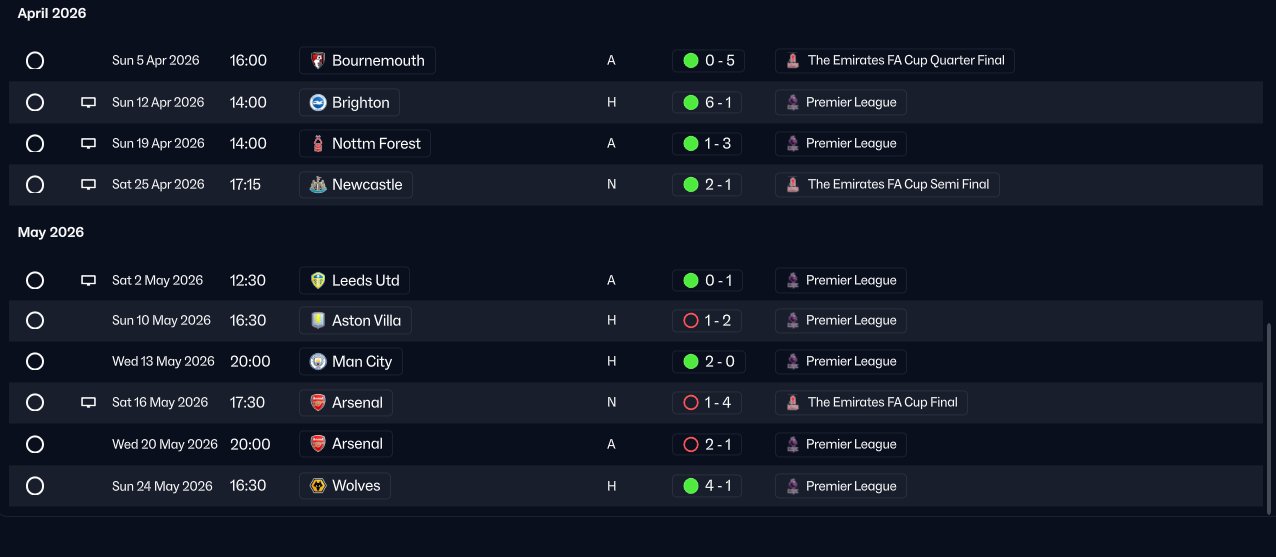Open the Brighton team link

(x=360, y=102)
